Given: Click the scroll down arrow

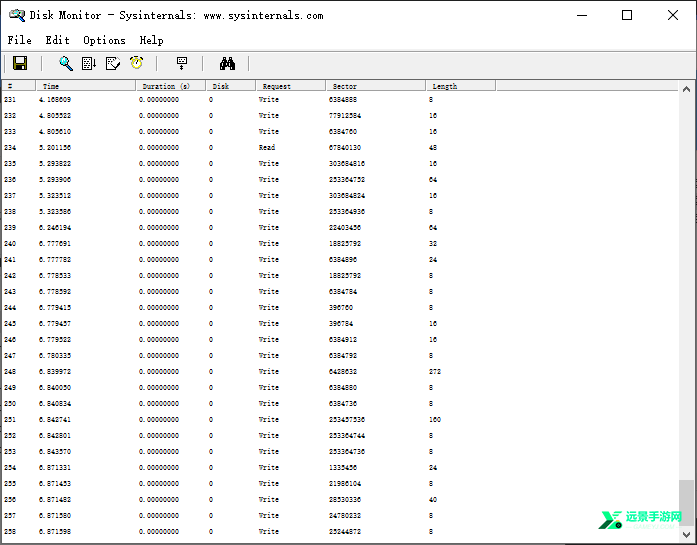Looking at the screenshot, I should (x=686, y=534).
